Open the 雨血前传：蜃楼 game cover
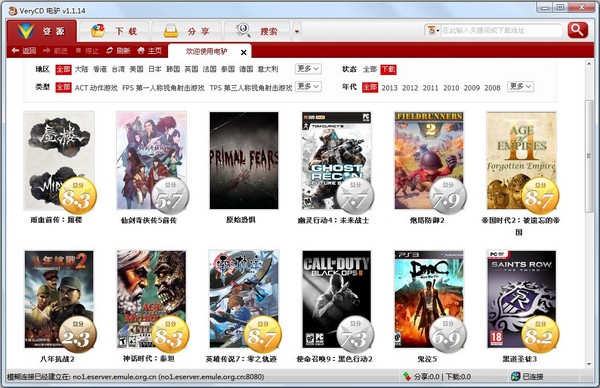This screenshot has height=388, width=600. click(59, 160)
